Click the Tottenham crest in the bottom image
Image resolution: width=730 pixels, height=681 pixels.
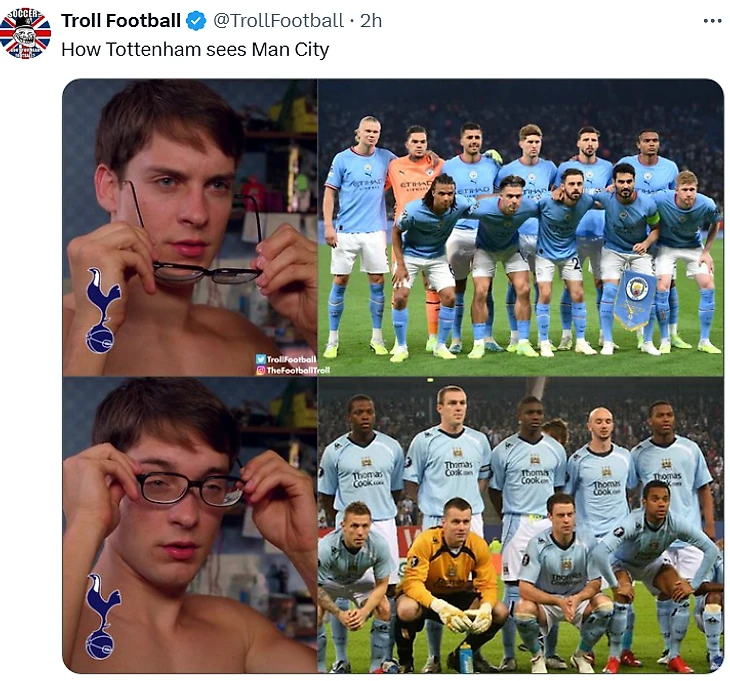point(101,616)
